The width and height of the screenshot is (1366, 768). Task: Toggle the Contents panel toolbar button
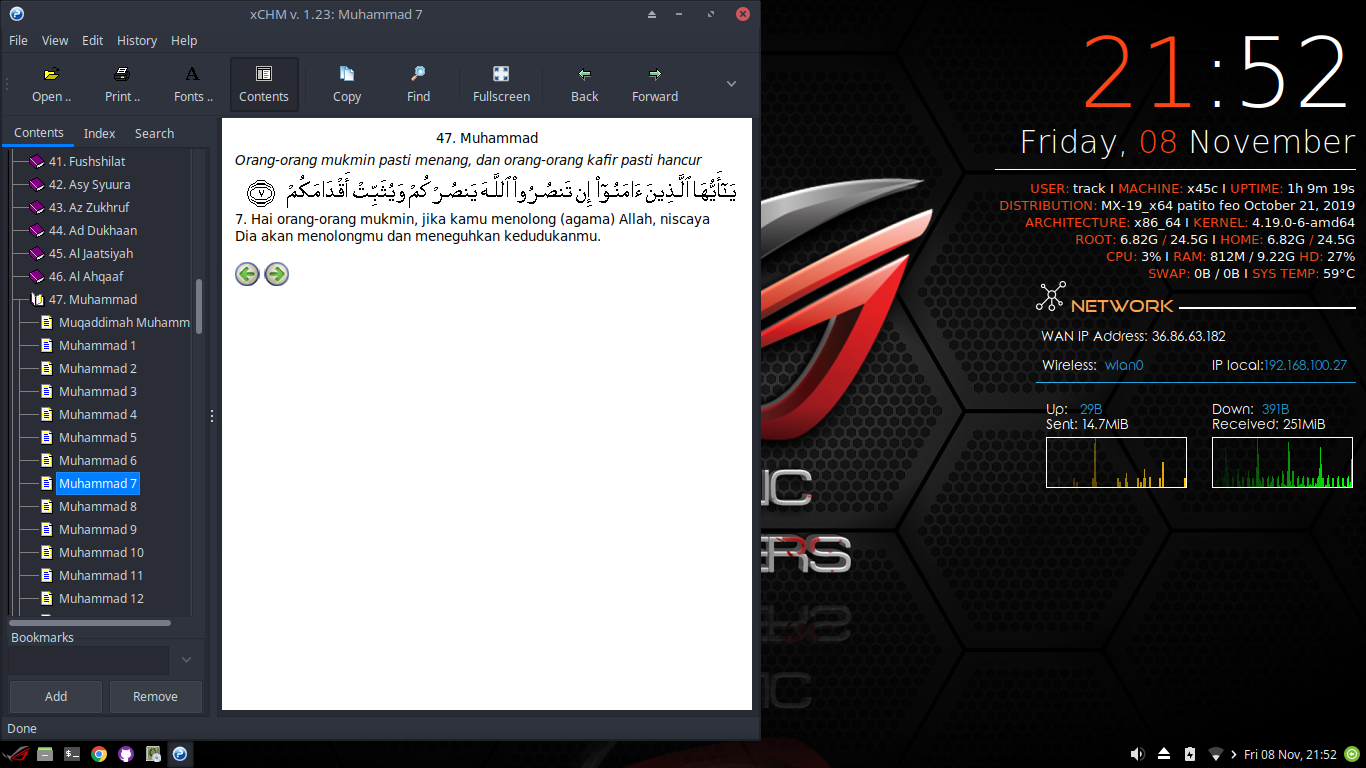(x=264, y=84)
